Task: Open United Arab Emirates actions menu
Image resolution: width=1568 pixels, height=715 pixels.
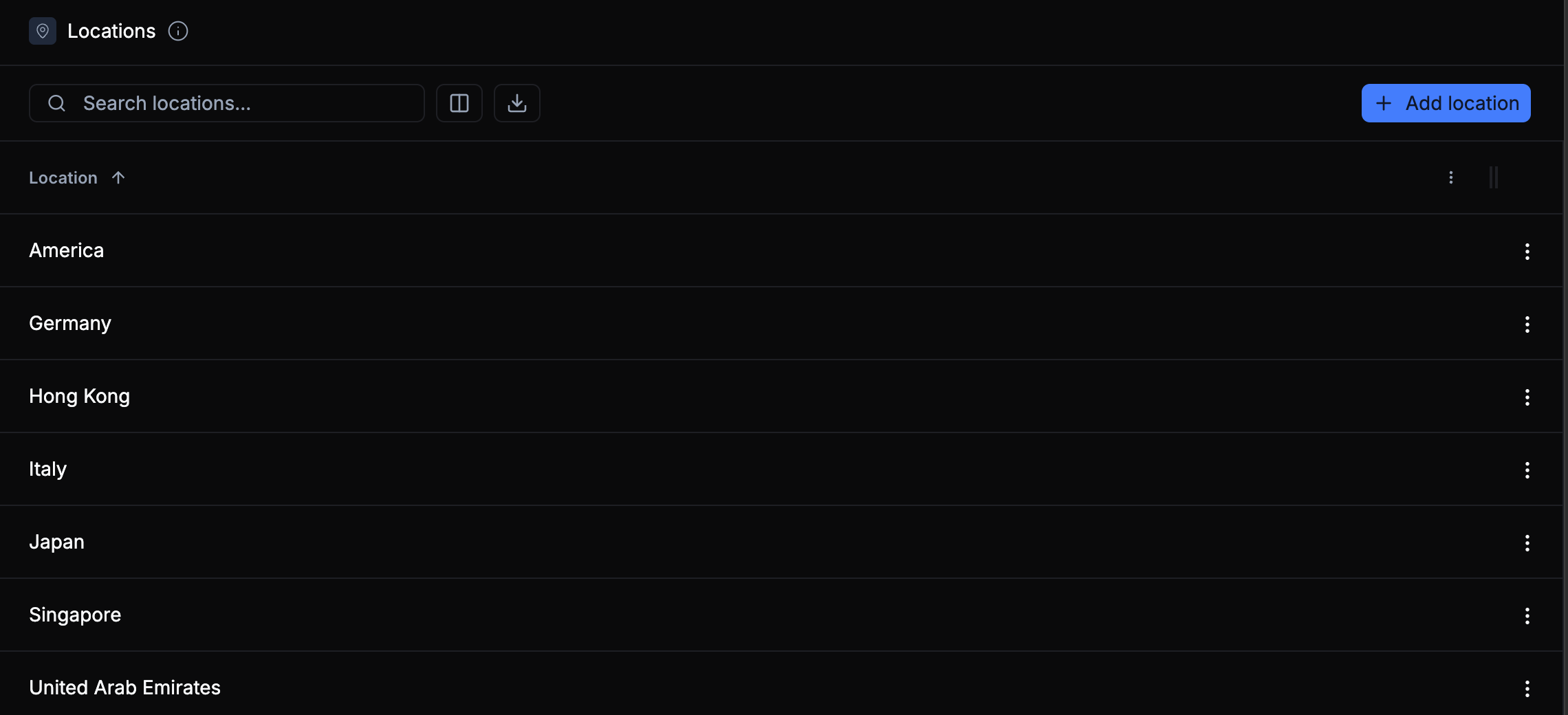Action: point(1527,688)
